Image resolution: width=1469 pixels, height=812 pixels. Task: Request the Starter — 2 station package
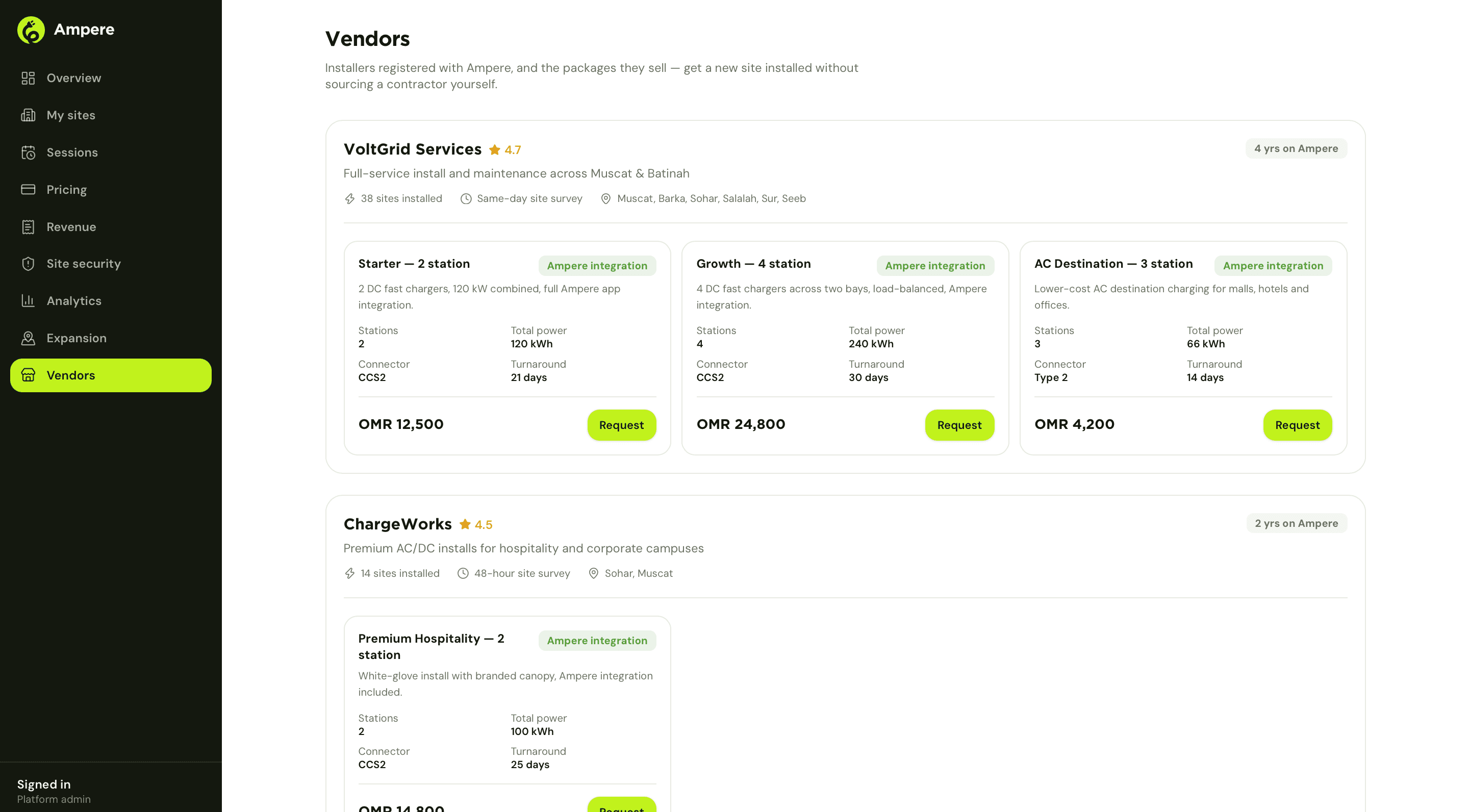click(x=621, y=425)
